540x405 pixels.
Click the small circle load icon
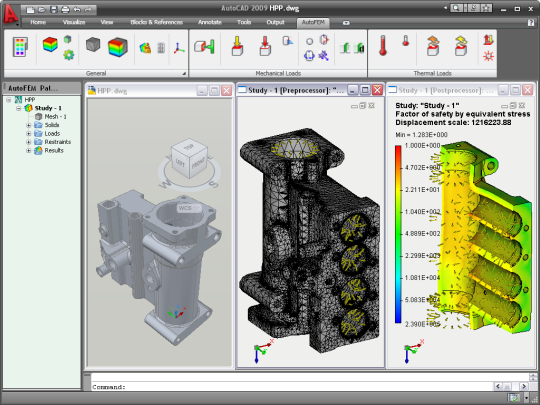(309, 41)
